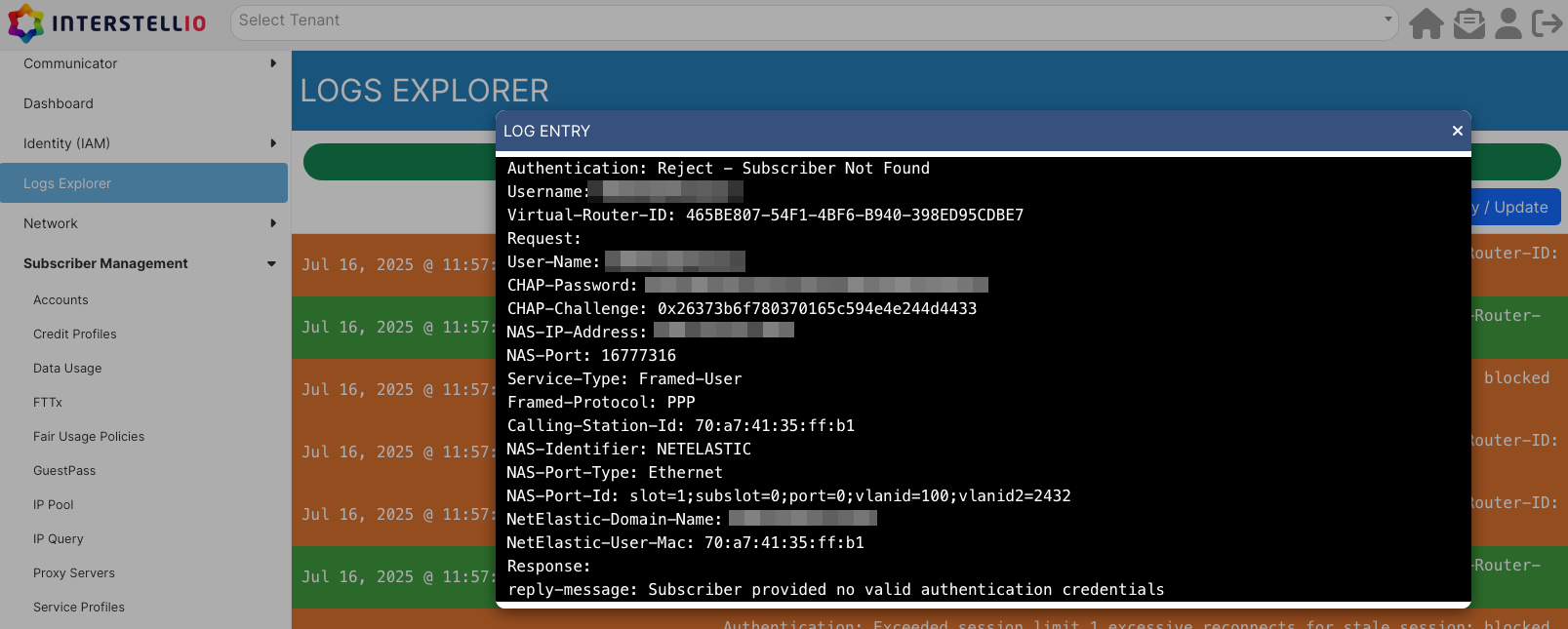Open the Dashboard page
This screenshot has width=1568, height=629.
pos(59,103)
